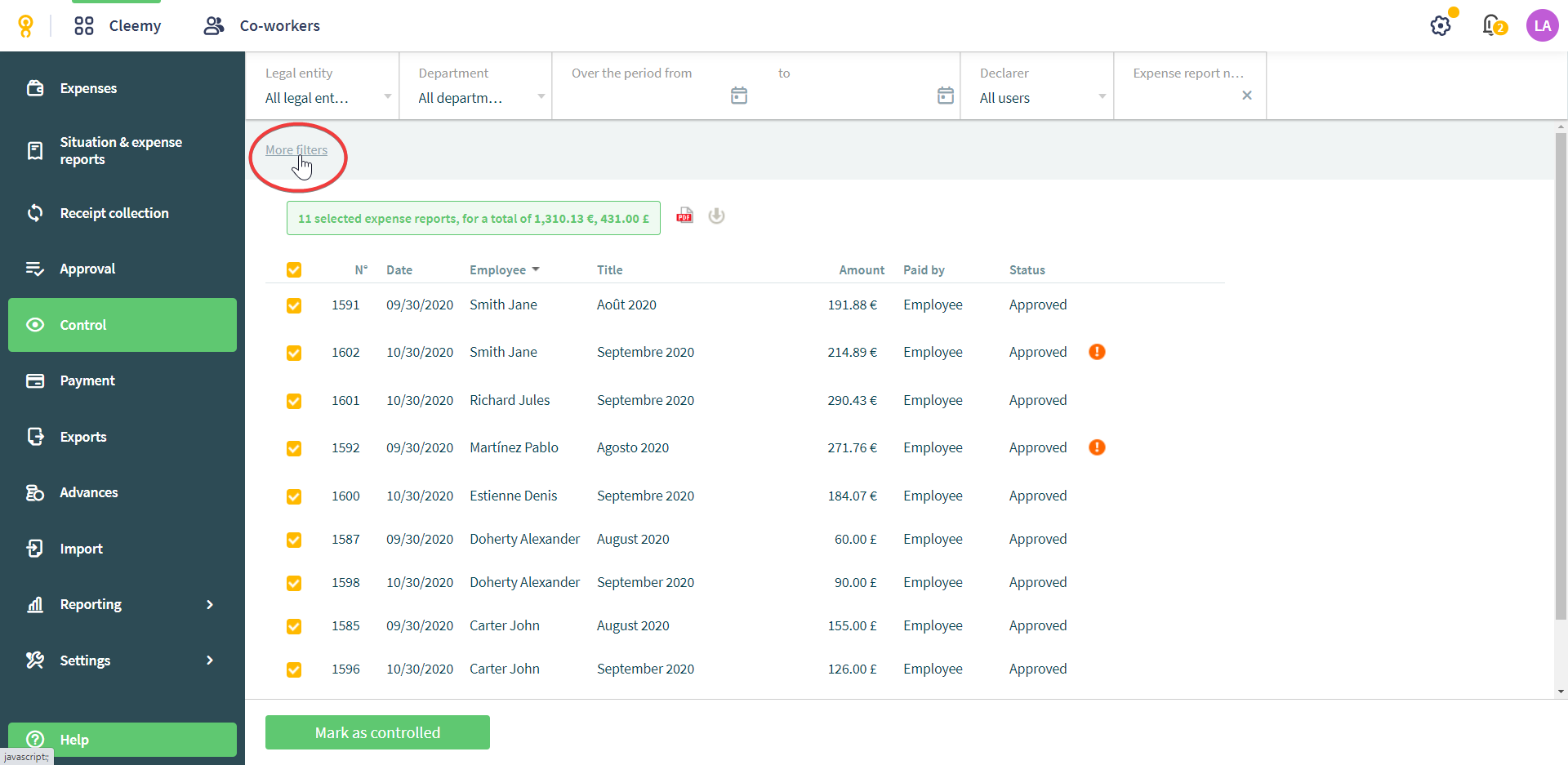Open the Exports page
The width and height of the screenshot is (1568, 765).
(122, 437)
